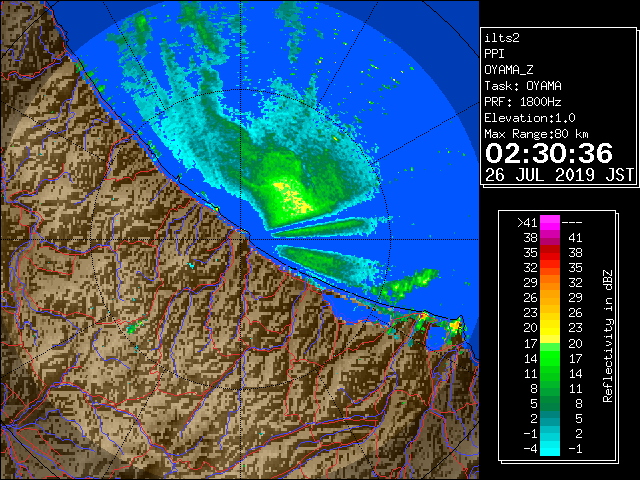Click the timestamp 02:30:36
This screenshot has width=640, height=480.
(x=549, y=154)
